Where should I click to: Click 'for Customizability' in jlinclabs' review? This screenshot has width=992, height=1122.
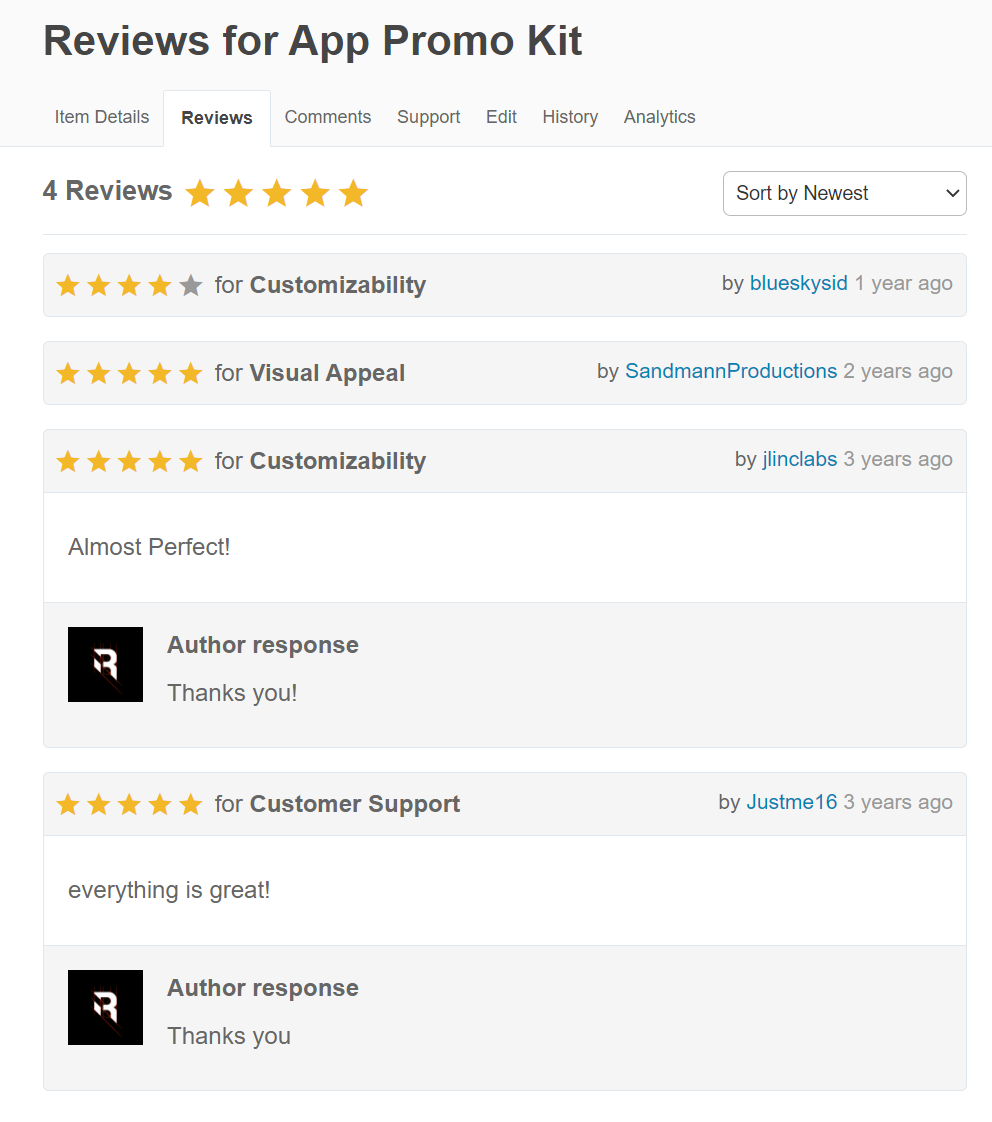click(320, 461)
